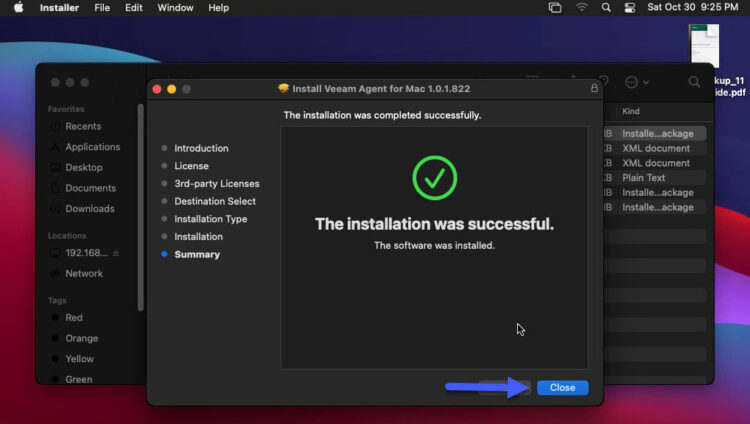Viewport: 750px width, 424px height.
Task: Open the Finder action ellipsis dropdown
Action: 637,82
